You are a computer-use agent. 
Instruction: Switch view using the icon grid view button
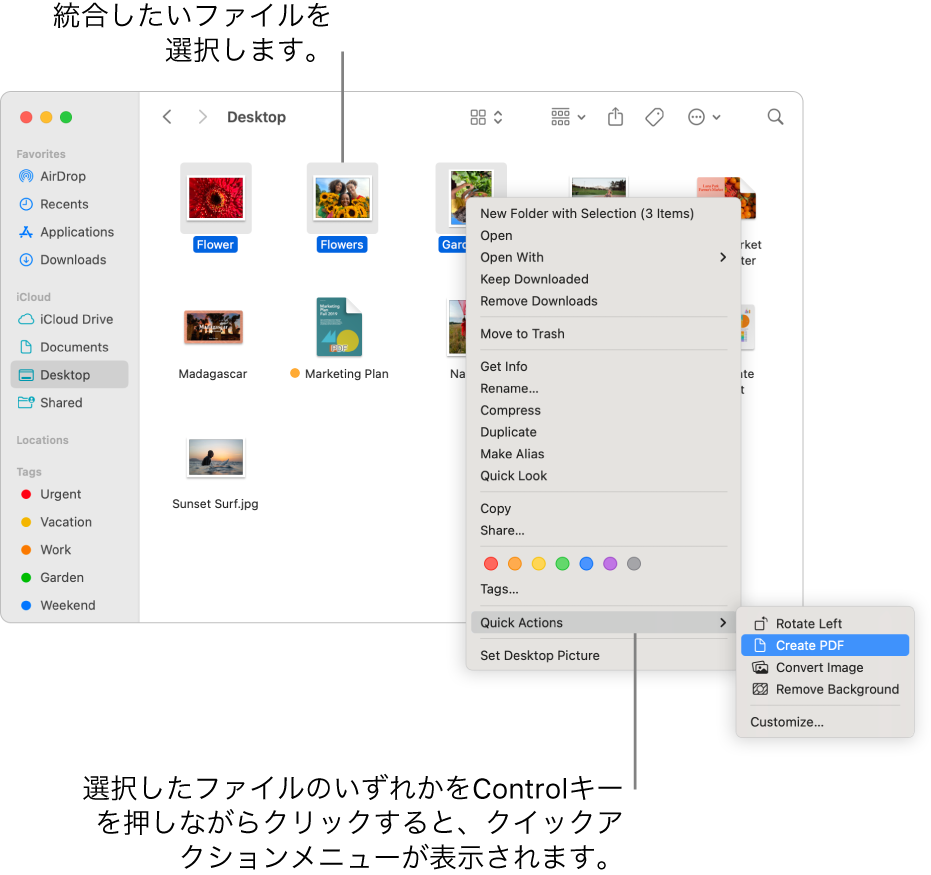pos(486,117)
